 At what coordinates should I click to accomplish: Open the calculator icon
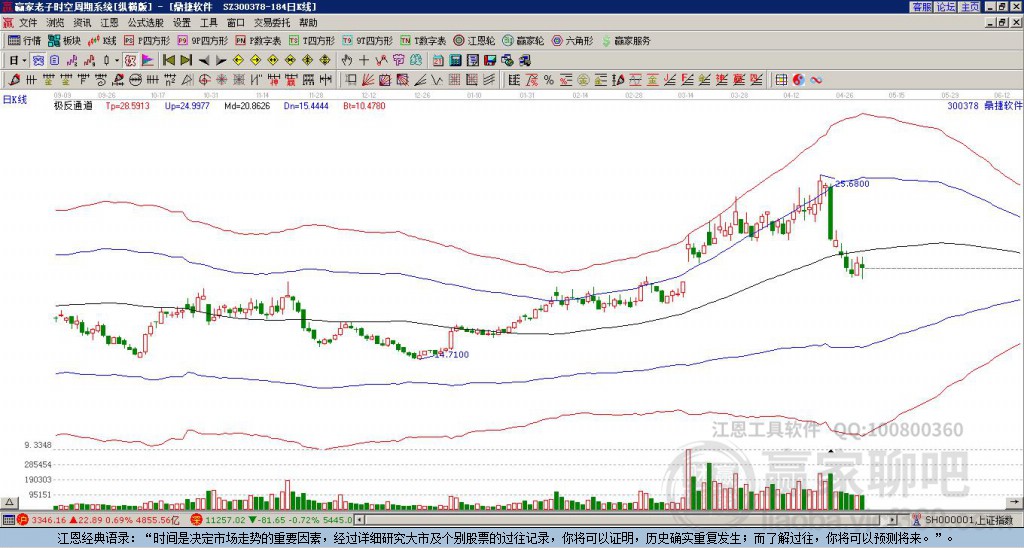[x=456, y=61]
